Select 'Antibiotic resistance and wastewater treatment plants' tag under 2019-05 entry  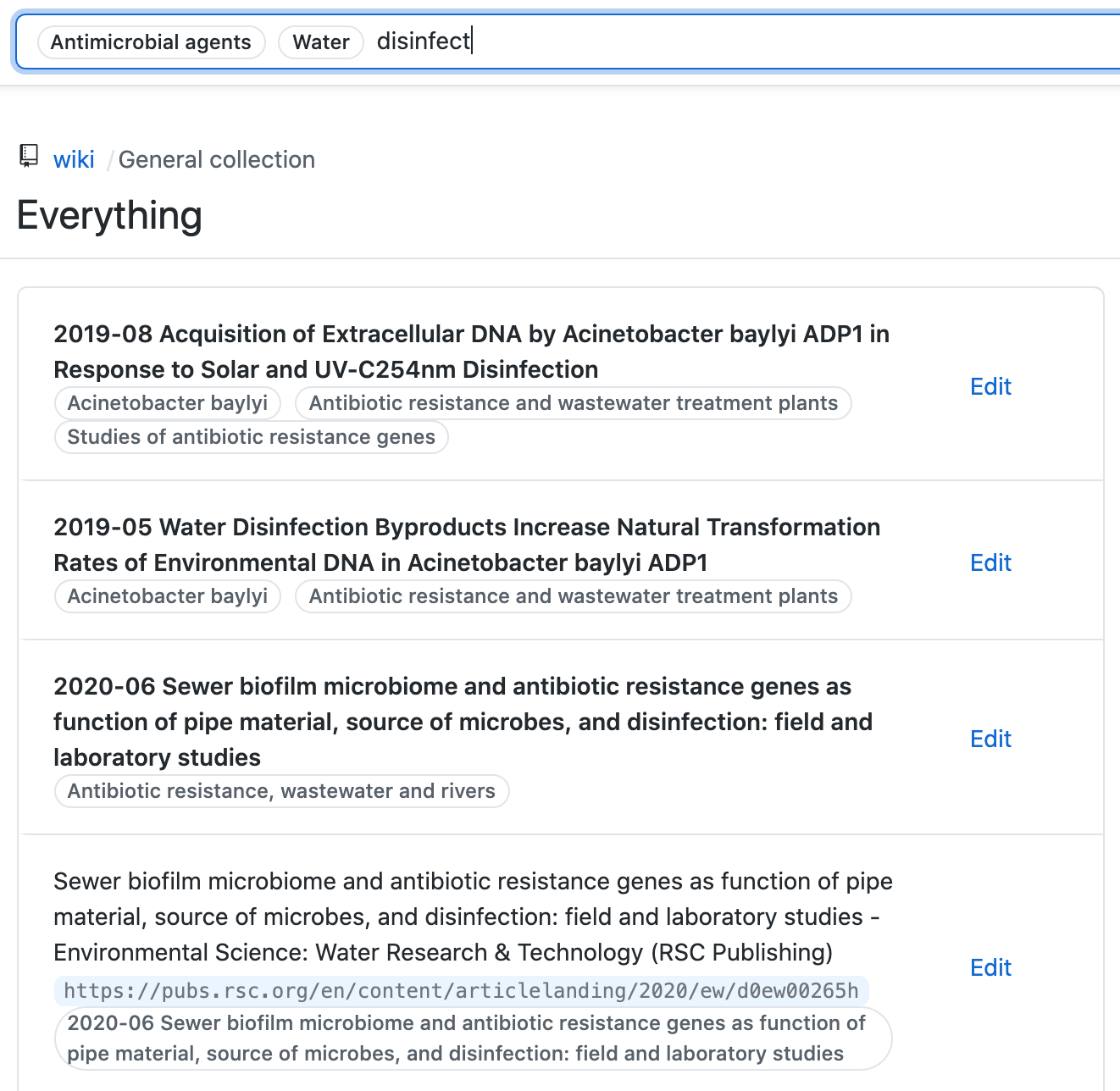574,596
